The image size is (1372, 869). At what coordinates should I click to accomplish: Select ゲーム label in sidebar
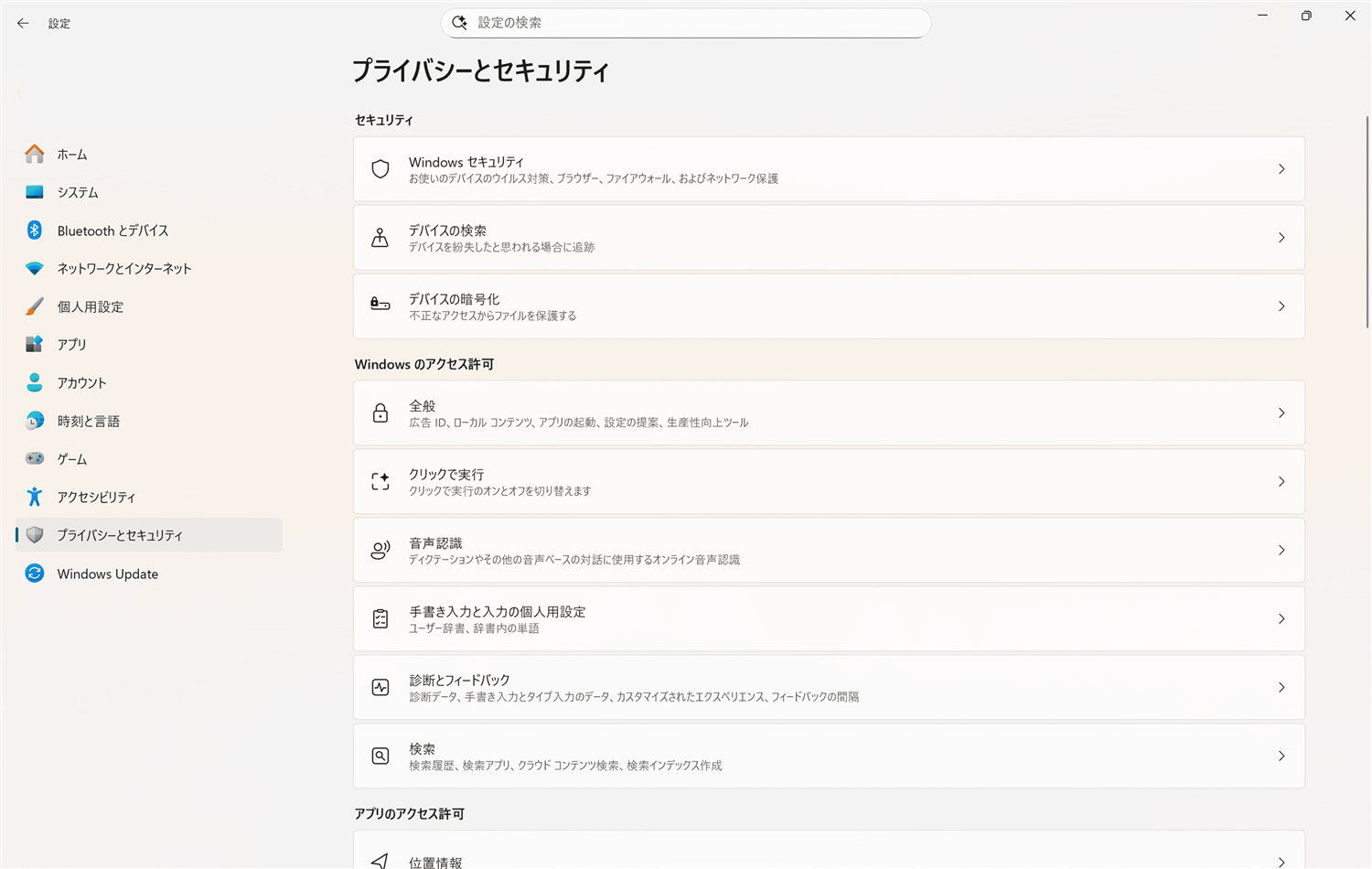pyautogui.click(x=72, y=458)
